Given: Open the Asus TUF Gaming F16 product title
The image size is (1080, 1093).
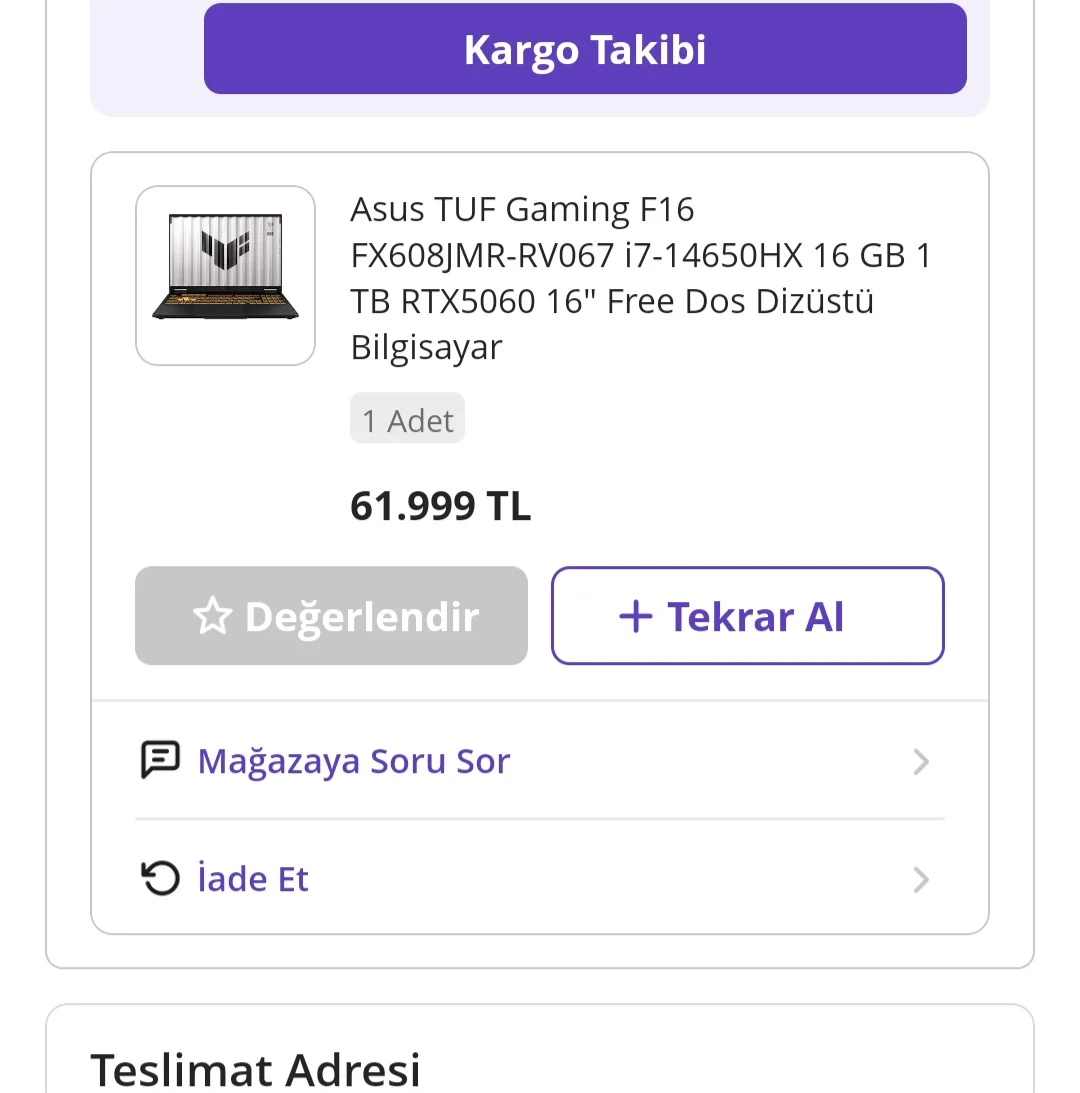Looking at the screenshot, I should click(x=522, y=210).
